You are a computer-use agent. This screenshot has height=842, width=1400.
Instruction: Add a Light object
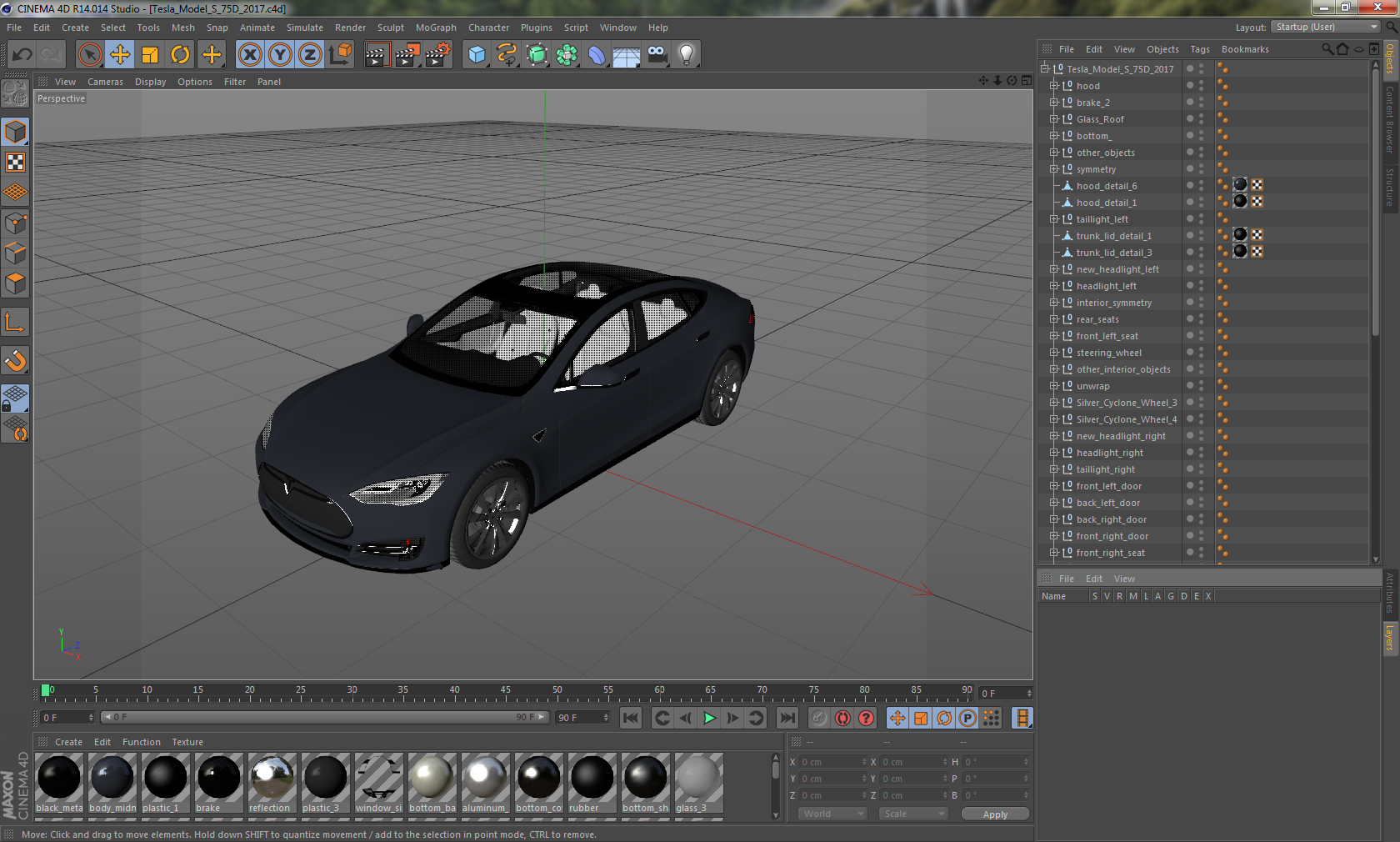[x=687, y=55]
